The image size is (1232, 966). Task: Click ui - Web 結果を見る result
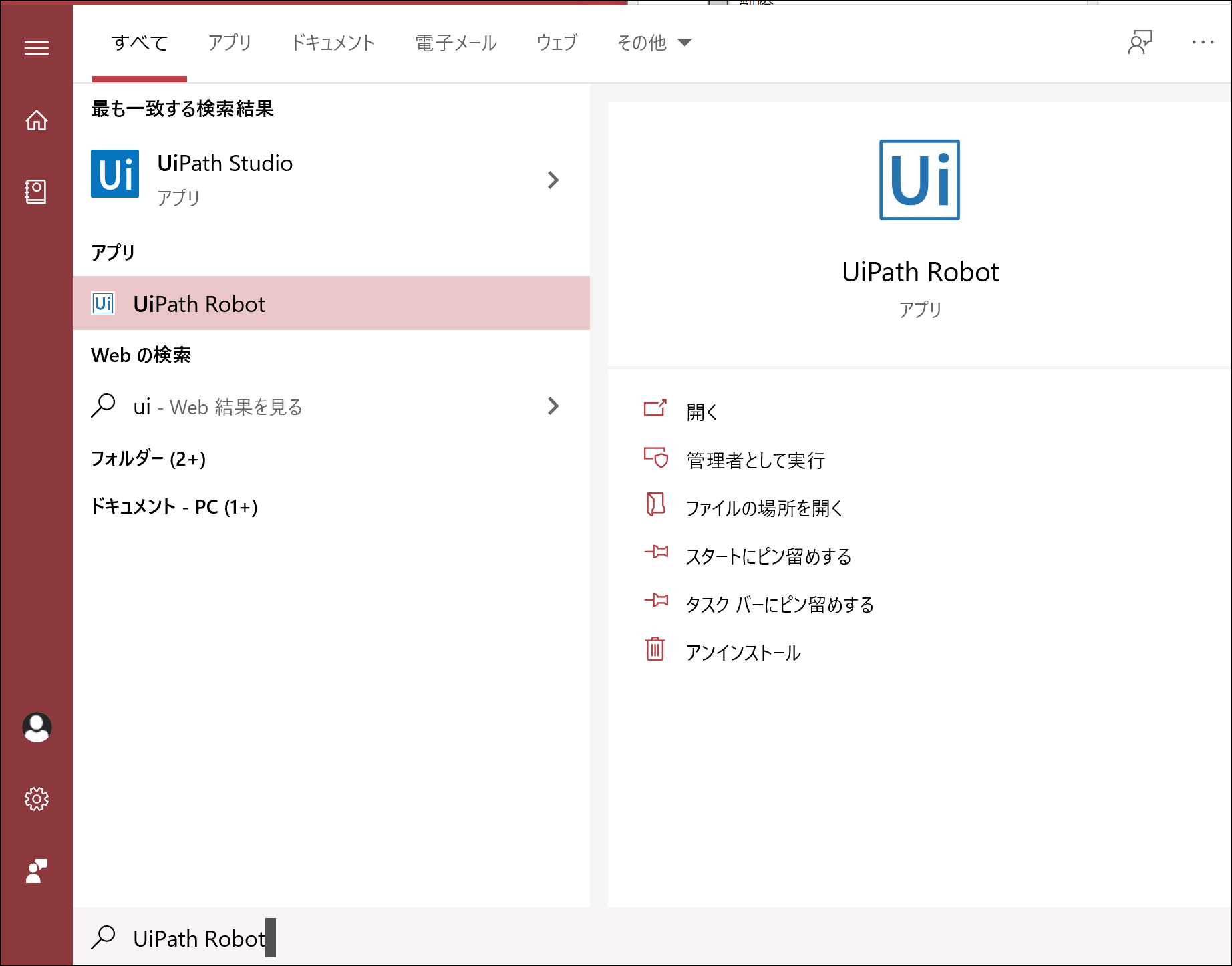click(x=331, y=406)
